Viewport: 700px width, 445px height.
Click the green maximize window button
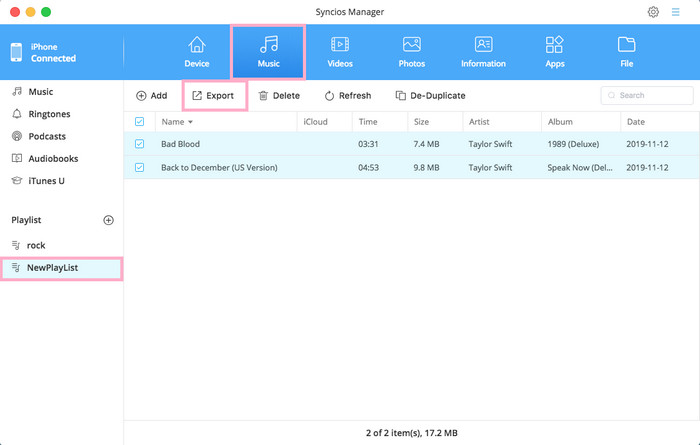(x=46, y=12)
